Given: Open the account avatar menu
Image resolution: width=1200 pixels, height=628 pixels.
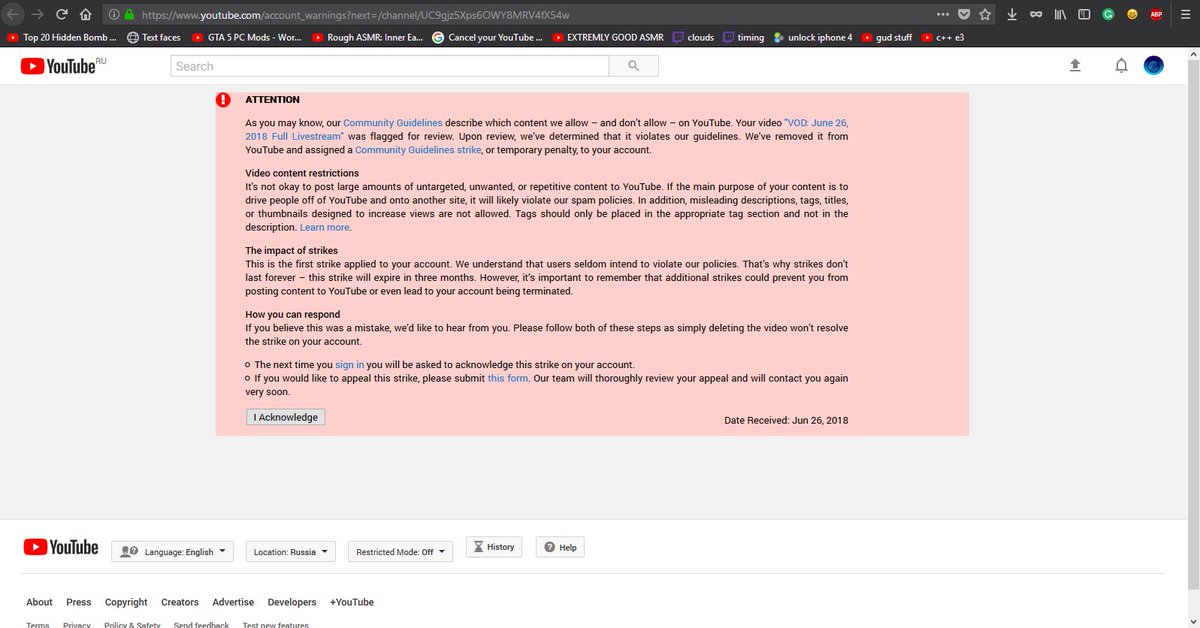Looking at the screenshot, I should [x=1154, y=66].
